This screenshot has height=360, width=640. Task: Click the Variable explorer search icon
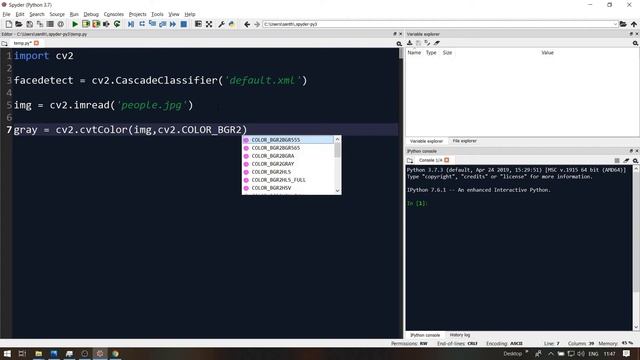coord(635,43)
